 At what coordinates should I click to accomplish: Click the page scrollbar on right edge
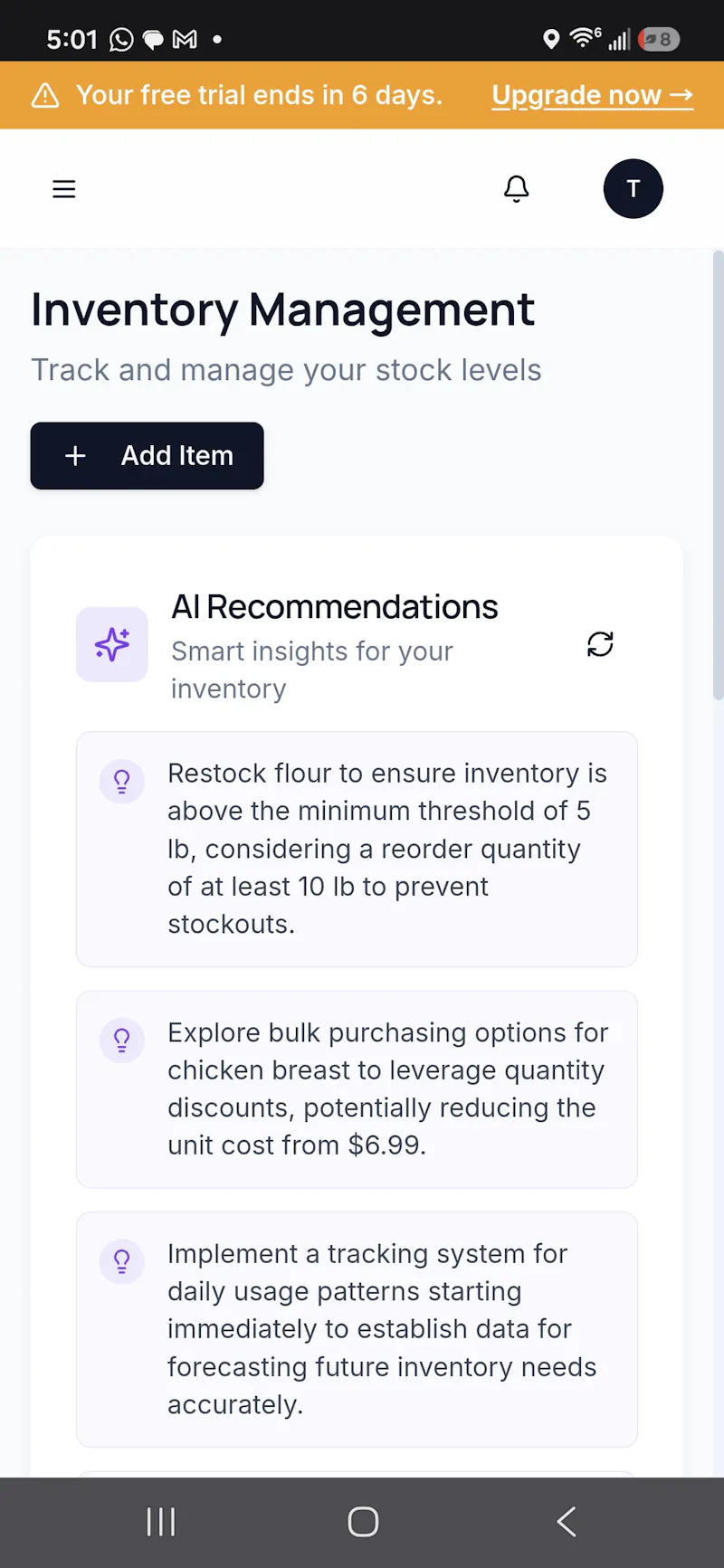coord(719,475)
